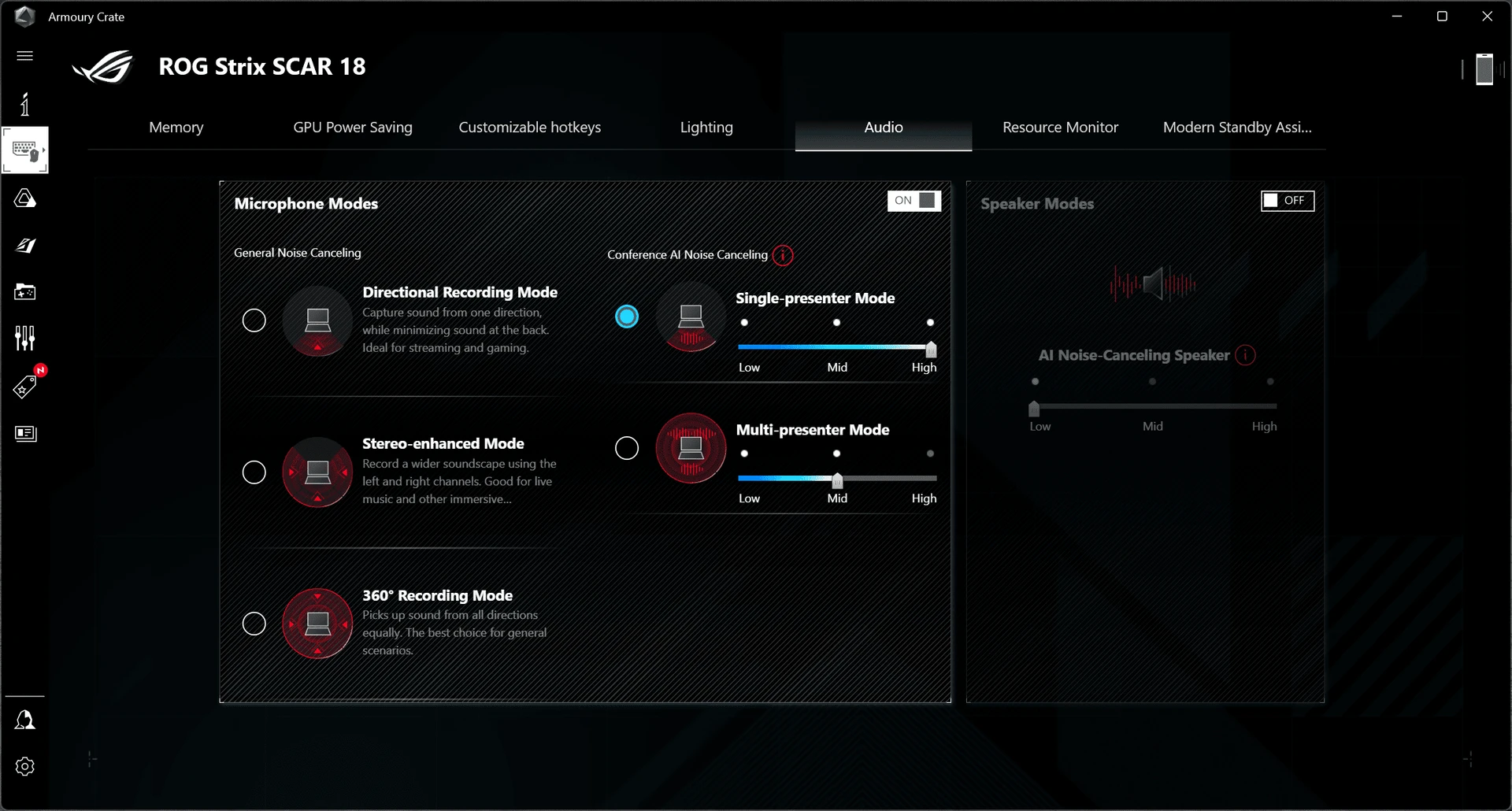The height and width of the screenshot is (811, 1512).
Task: Open Scenario Profiles sliders icon in sidebar
Action: pos(25,339)
